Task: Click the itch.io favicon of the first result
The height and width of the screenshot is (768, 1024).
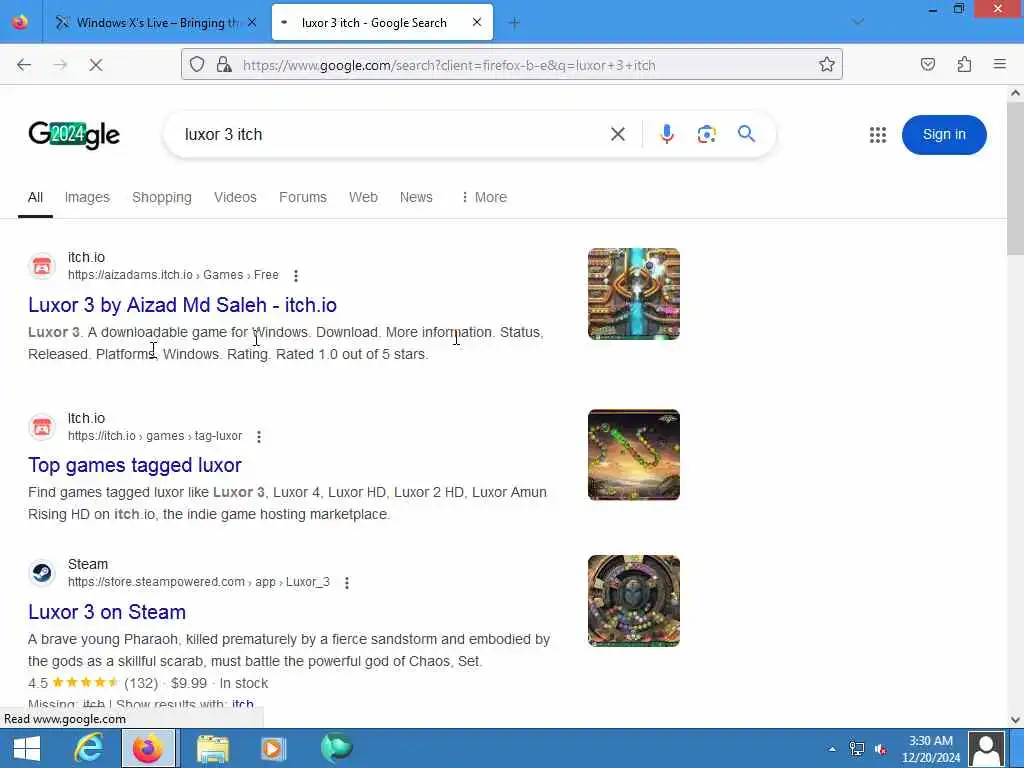Action: click(42, 266)
